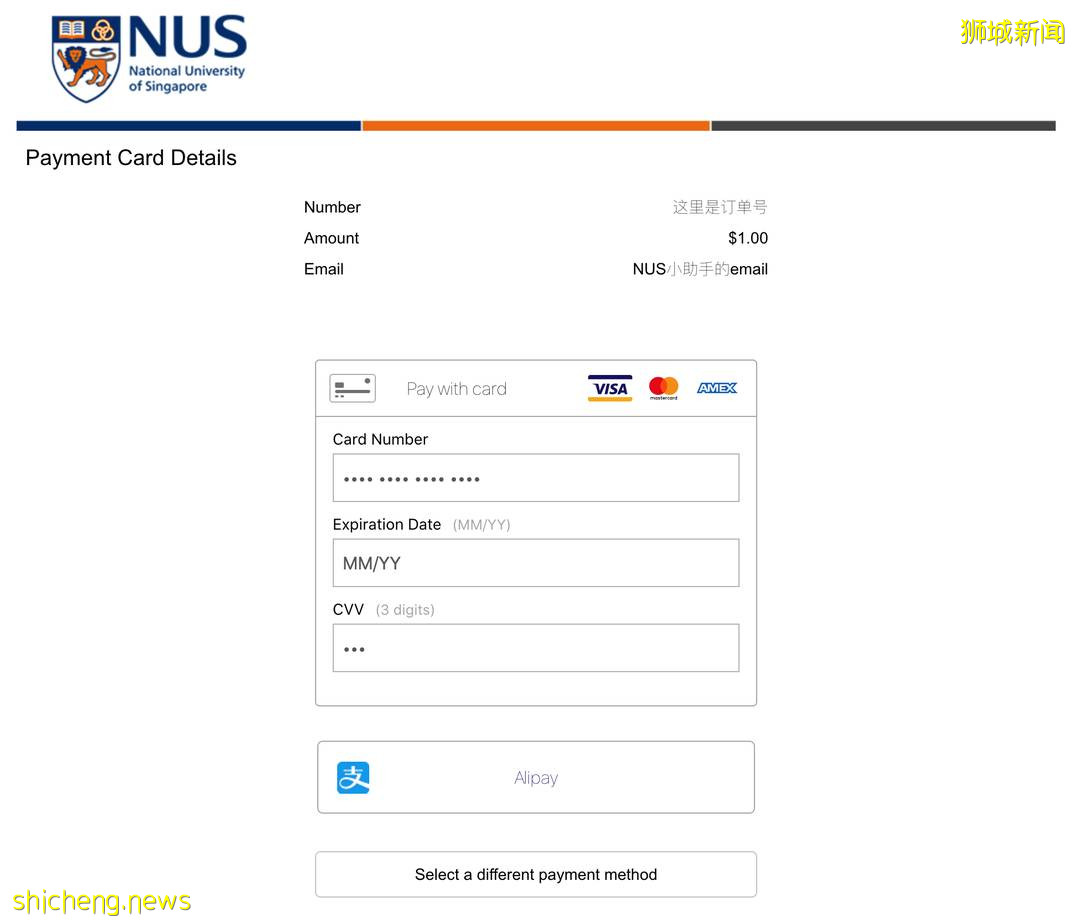The image size is (1080, 921).
Task: Click the $1.00 amount value
Action: click(x=748, y=238)
